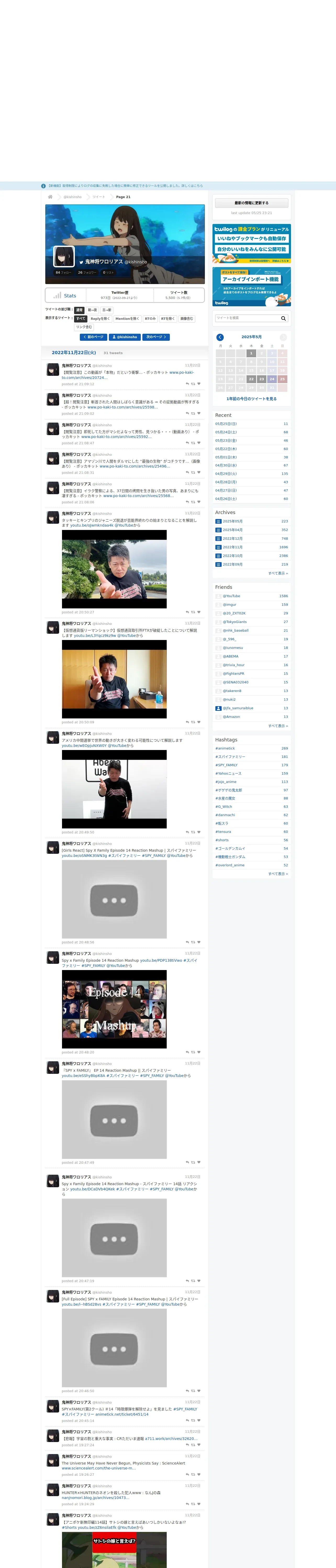This screenshot has height=1568, width=336.
Task: Retweet the tweet posted at 21:09:02
Action: coord(193,413)
